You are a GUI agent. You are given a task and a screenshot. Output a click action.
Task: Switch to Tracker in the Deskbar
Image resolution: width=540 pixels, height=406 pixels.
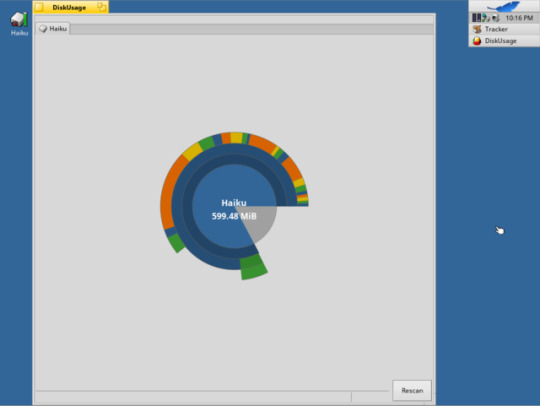[x=504, y=29]
